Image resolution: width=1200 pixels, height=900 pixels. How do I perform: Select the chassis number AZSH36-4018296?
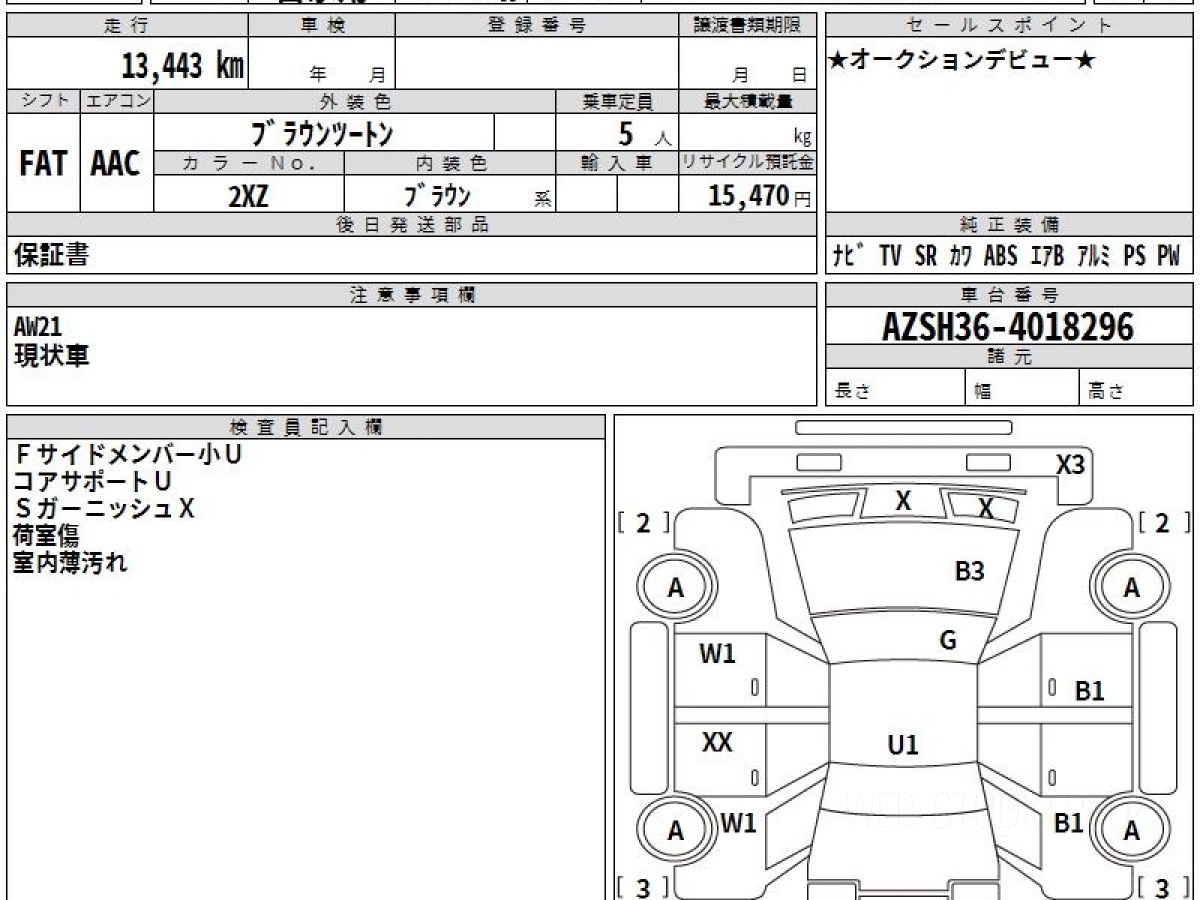pyautogui.click(x=1008, y=326)
